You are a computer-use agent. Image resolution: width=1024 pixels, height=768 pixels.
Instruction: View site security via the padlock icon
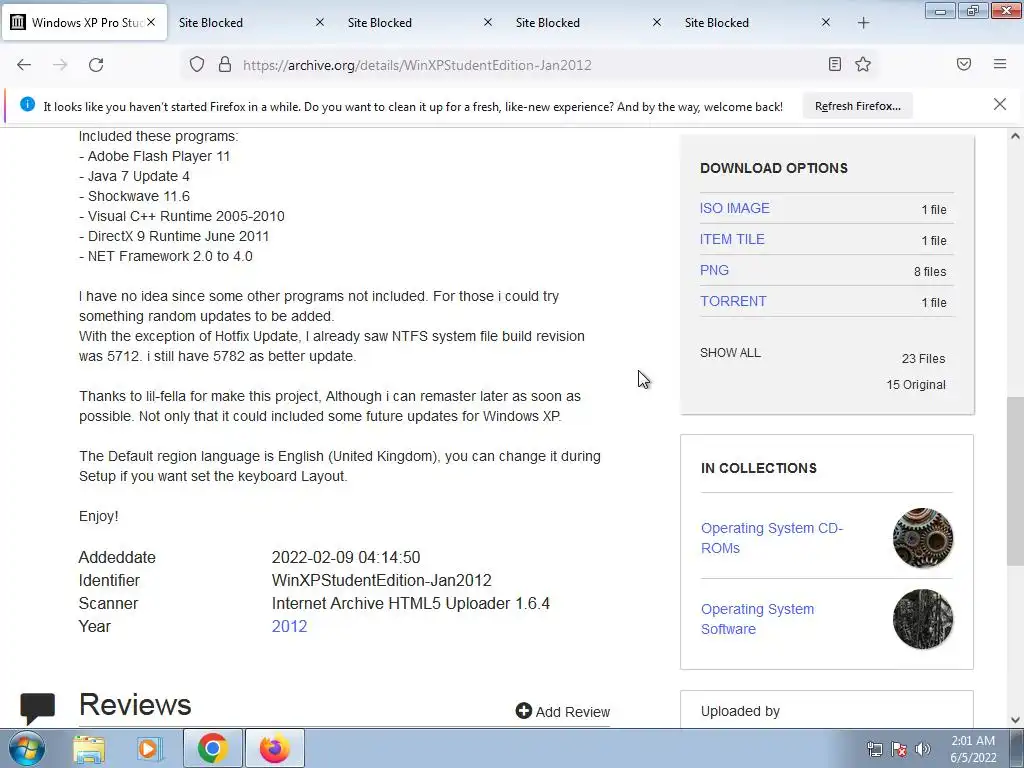pyautogui.click(x=225, y=65)
